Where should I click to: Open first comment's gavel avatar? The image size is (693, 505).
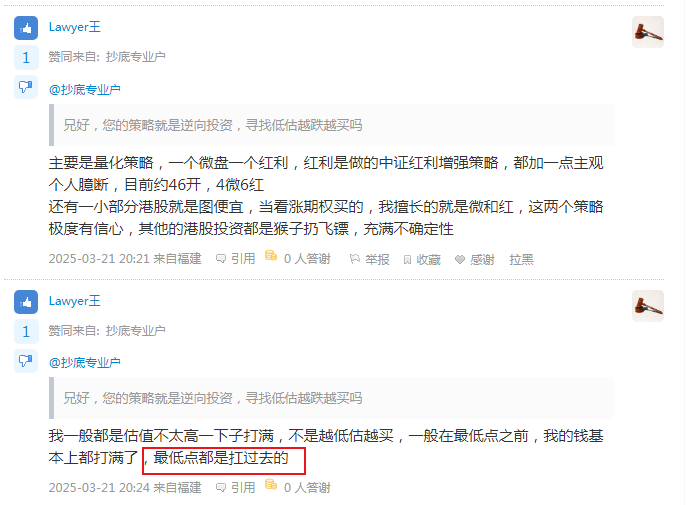point(647,32)
